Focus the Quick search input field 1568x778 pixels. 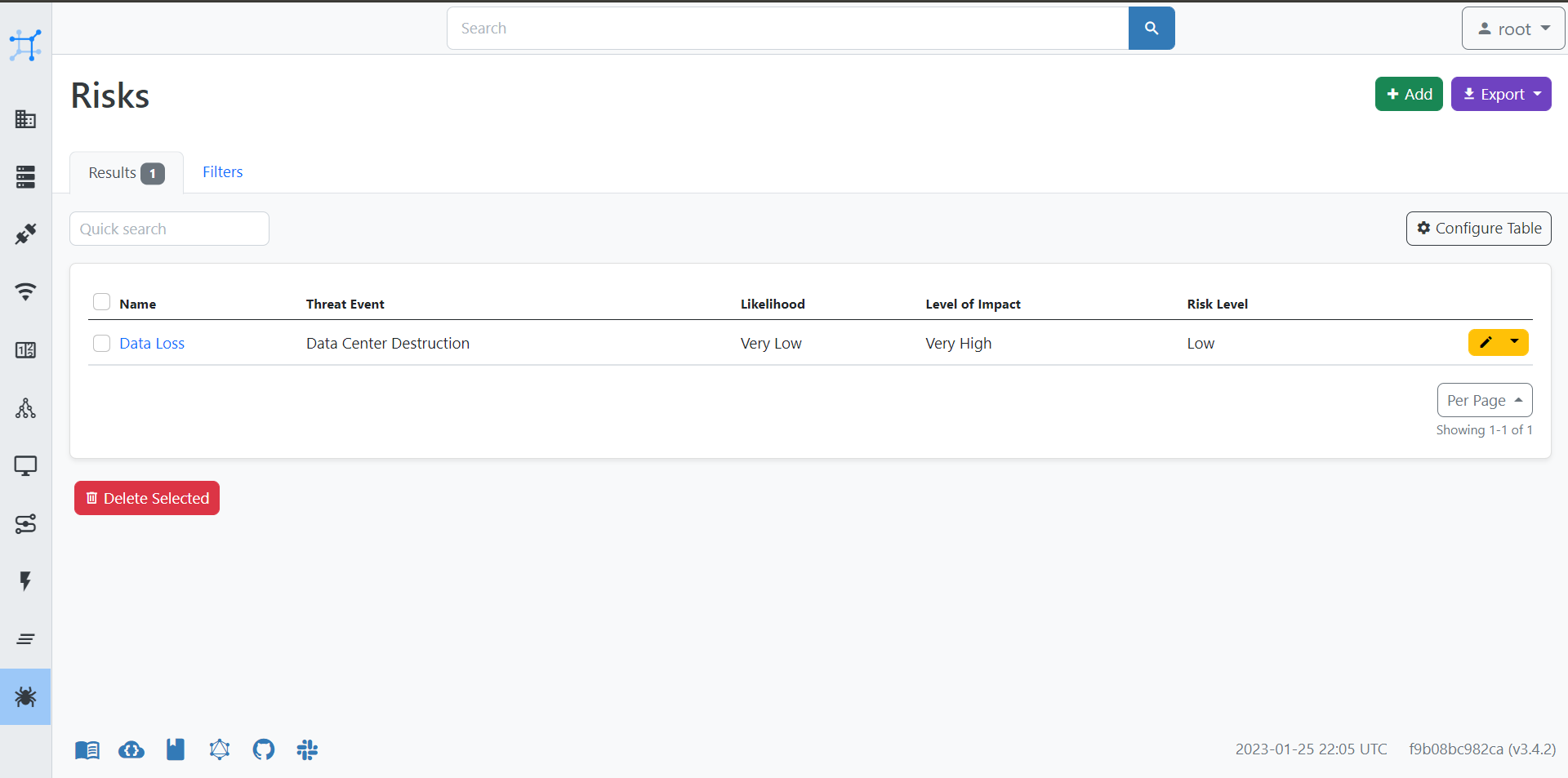(169, 229)
